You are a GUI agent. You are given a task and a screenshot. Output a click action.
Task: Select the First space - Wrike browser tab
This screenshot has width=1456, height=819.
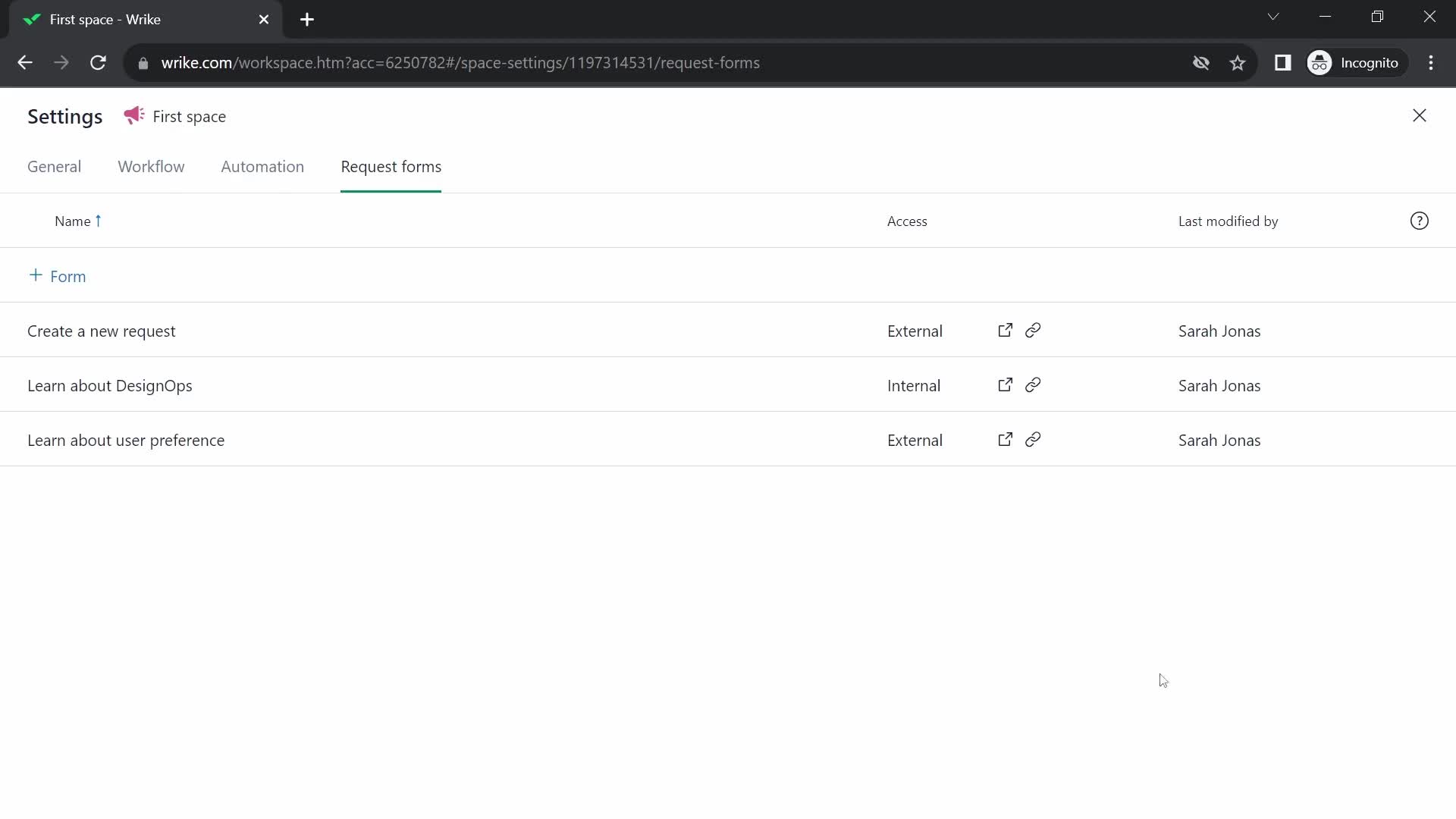click(x=145, y=20)
